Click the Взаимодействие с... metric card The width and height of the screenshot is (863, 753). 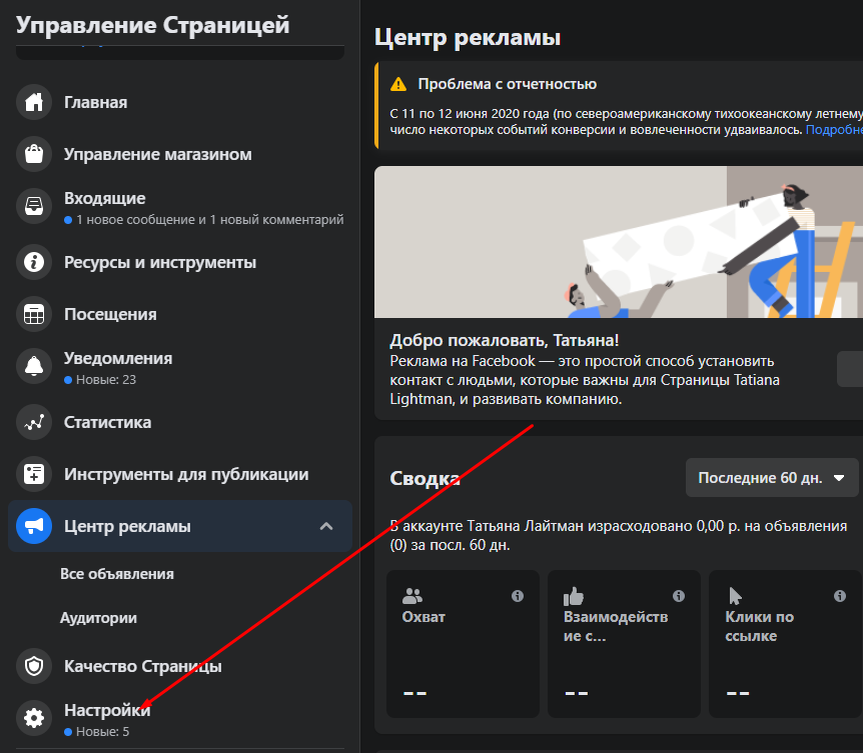(624, 644)
